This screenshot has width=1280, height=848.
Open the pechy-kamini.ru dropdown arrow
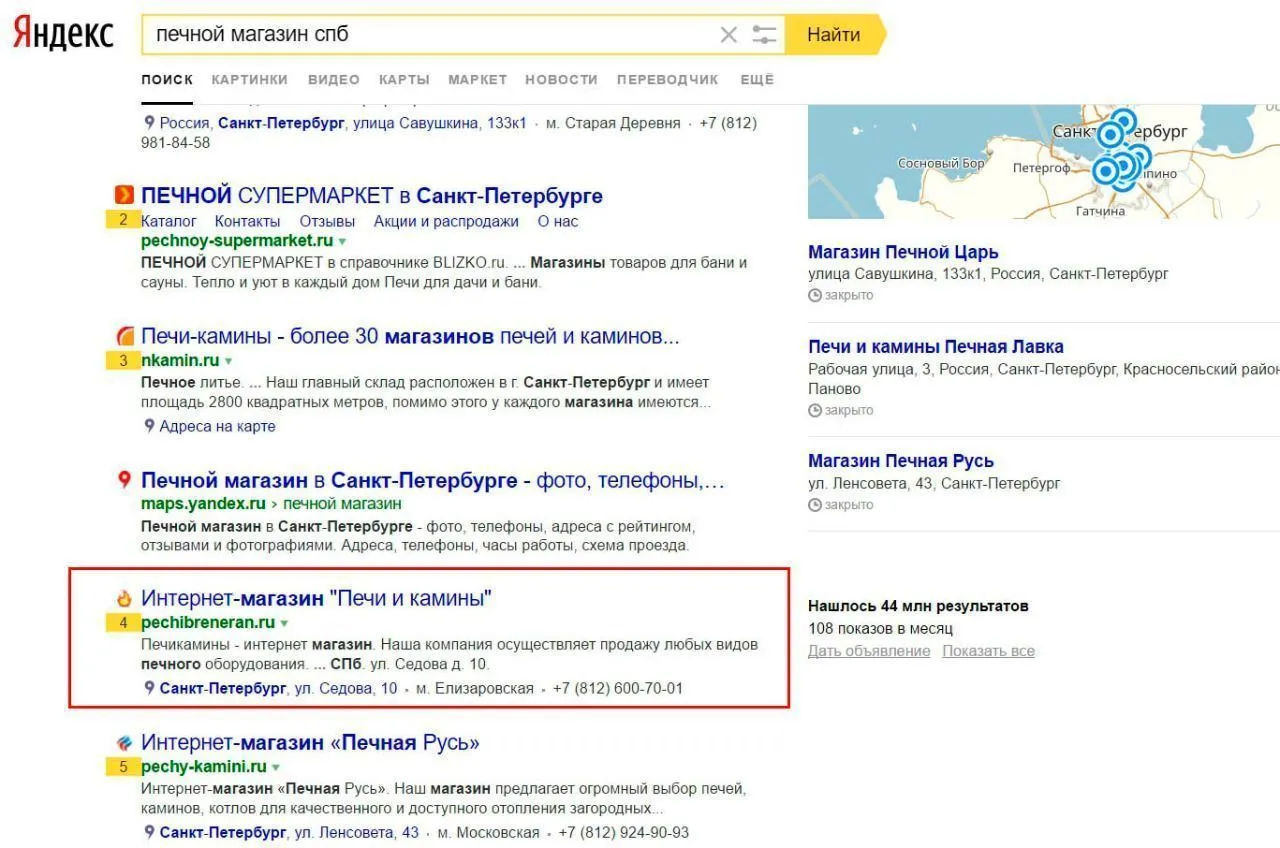click(x=276, y=768)
